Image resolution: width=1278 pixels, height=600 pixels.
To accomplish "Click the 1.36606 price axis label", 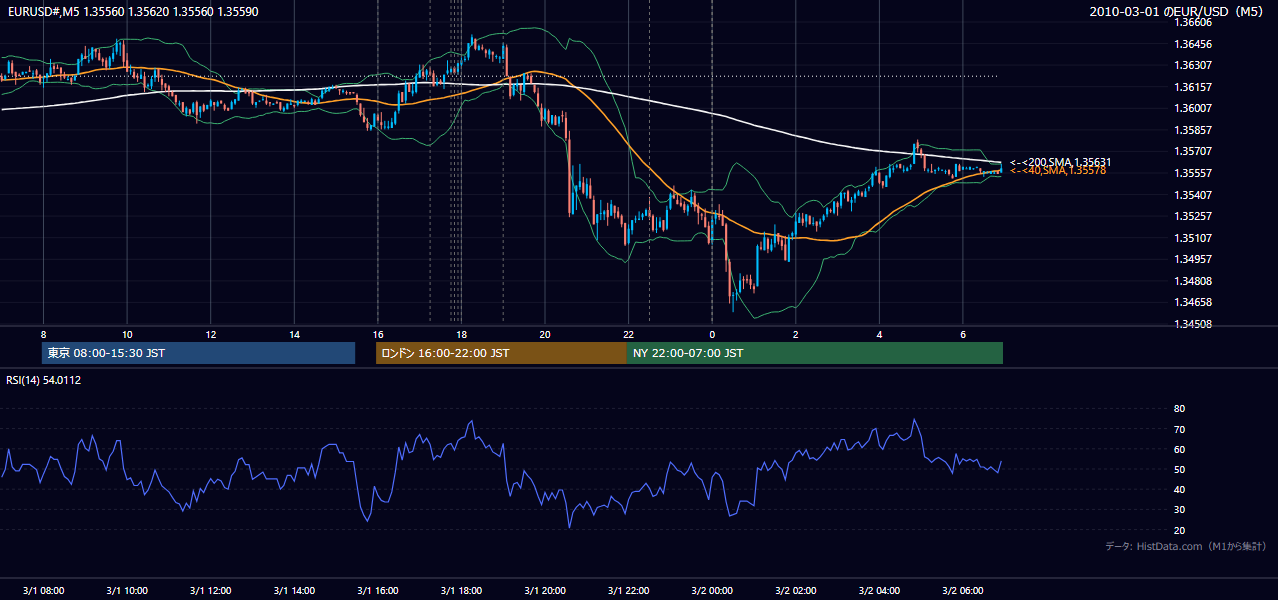I will point(1194,22).
